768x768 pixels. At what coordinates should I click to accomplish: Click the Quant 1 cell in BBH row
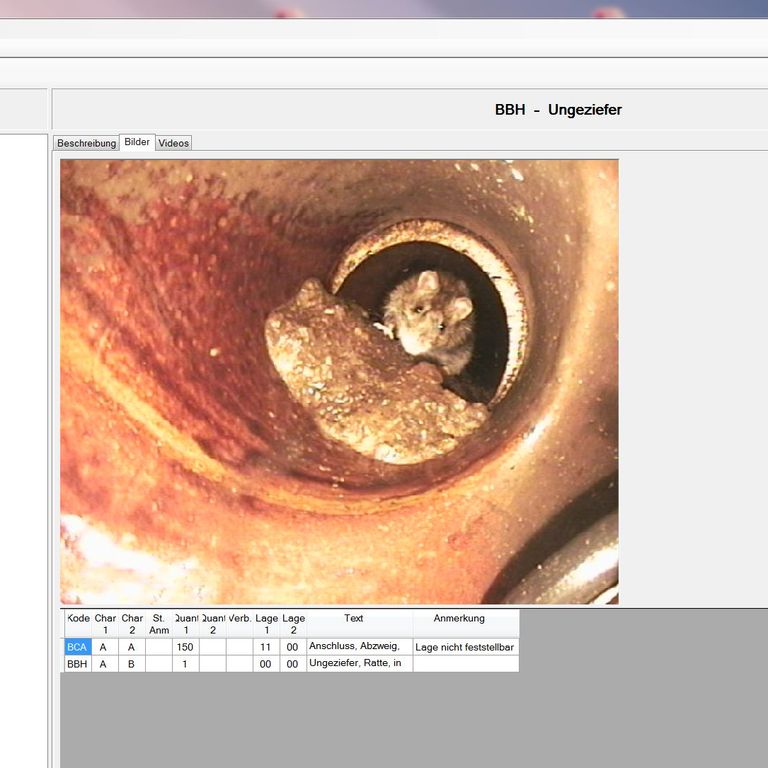coord(185,664)
